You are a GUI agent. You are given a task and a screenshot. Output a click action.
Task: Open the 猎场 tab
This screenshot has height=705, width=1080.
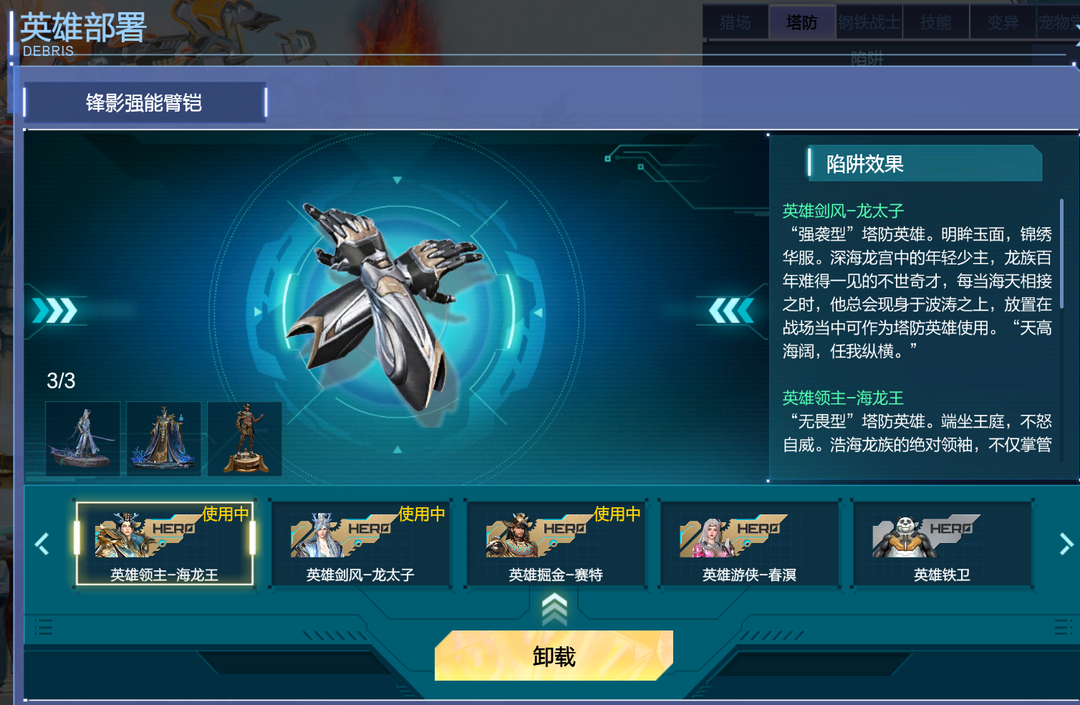click(735, 22)
